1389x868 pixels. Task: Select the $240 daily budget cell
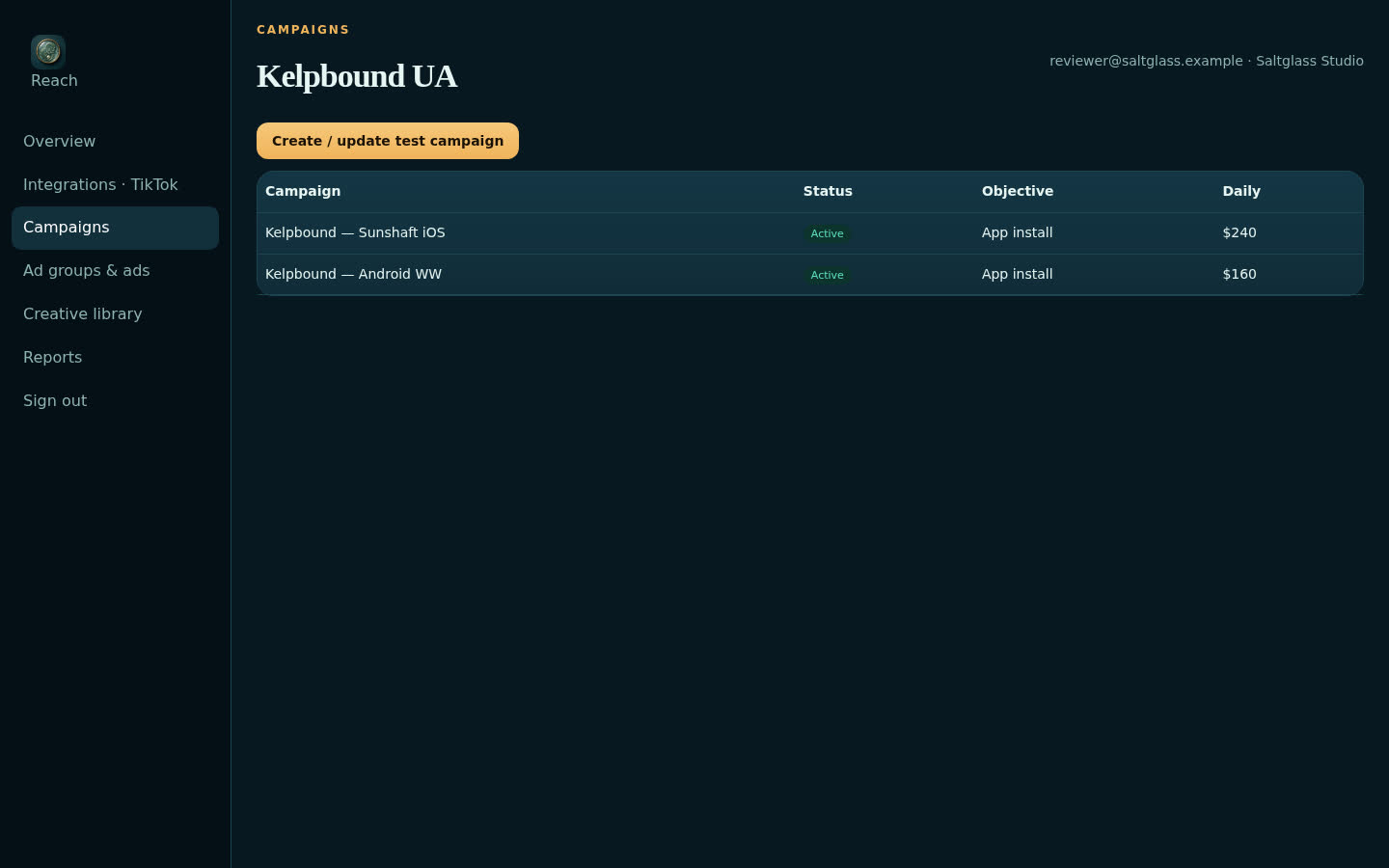click(1239, 232)
